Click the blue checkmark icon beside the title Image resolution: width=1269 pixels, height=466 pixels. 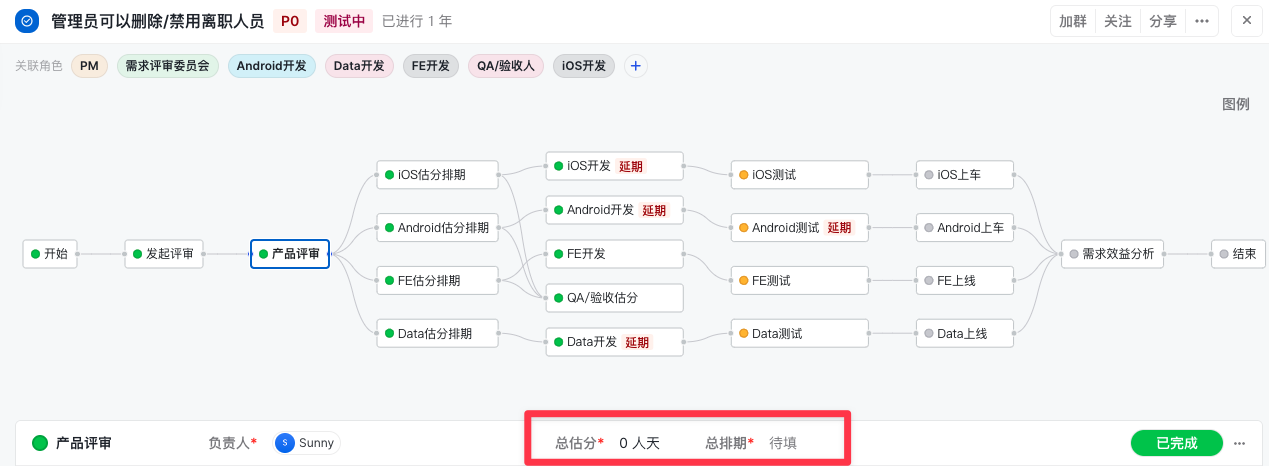coord(26,20)
